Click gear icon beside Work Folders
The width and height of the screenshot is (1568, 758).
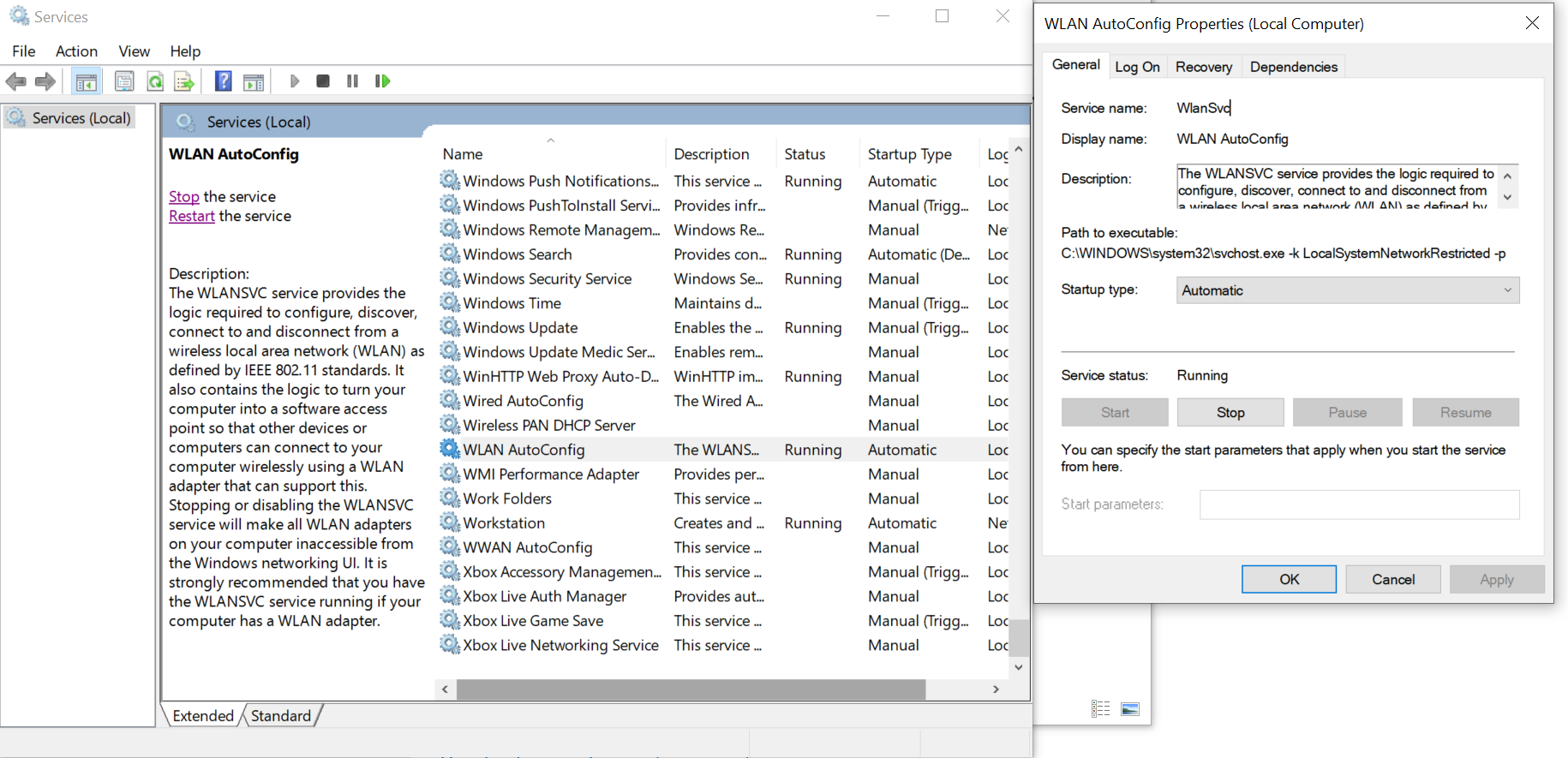[x=450, y=498]
